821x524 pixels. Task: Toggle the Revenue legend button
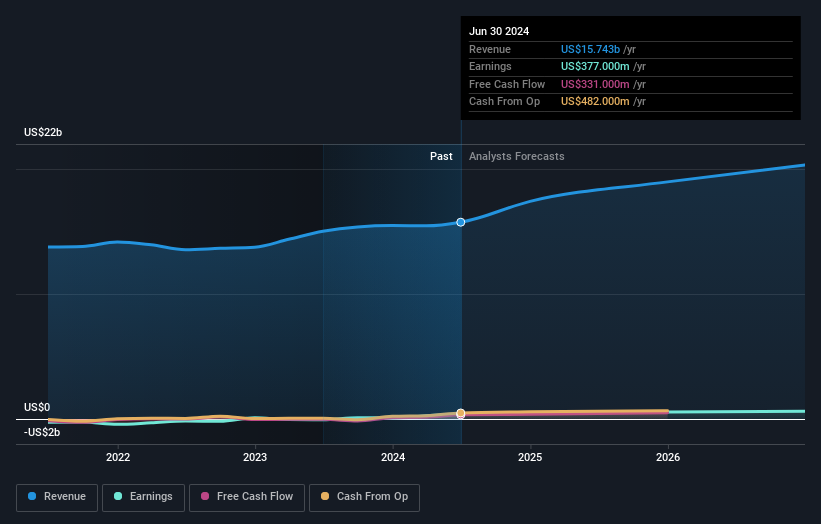point(57,497)
